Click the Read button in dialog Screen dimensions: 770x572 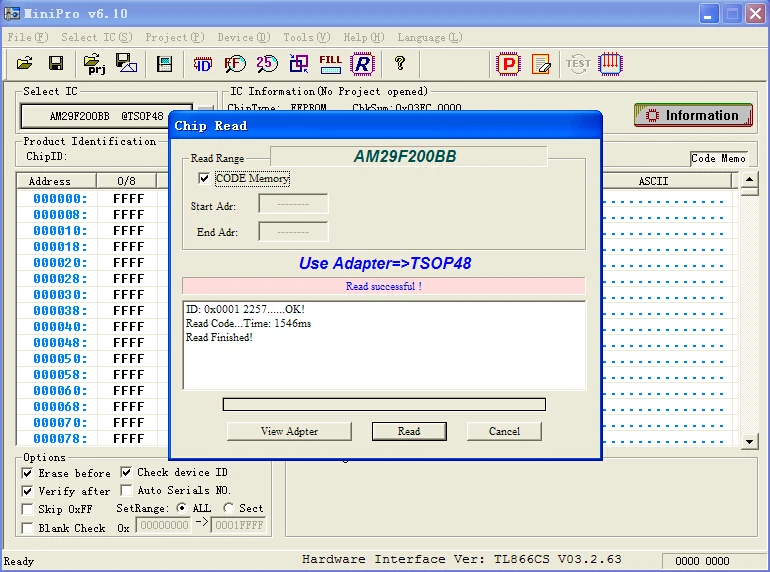[409, 431]
